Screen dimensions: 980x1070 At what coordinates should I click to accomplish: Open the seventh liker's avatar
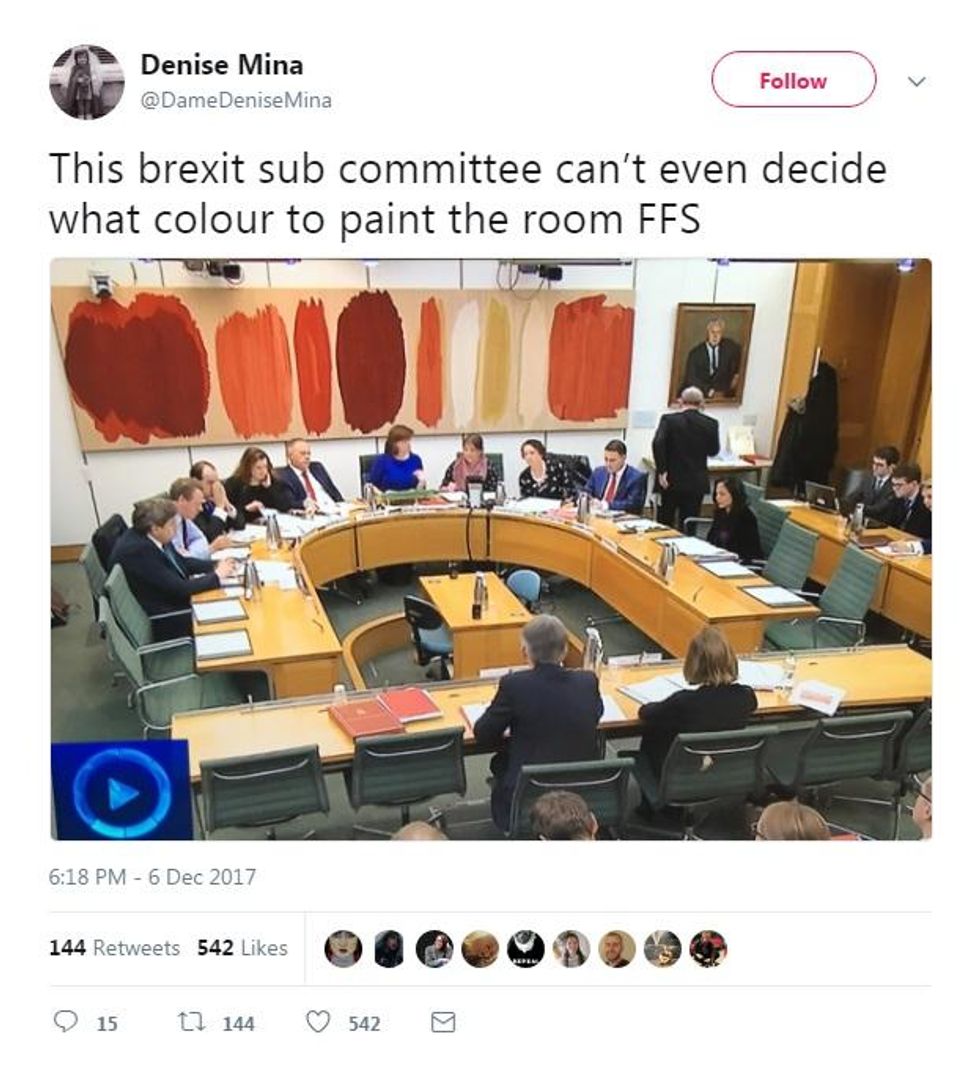tap(617, 949)
